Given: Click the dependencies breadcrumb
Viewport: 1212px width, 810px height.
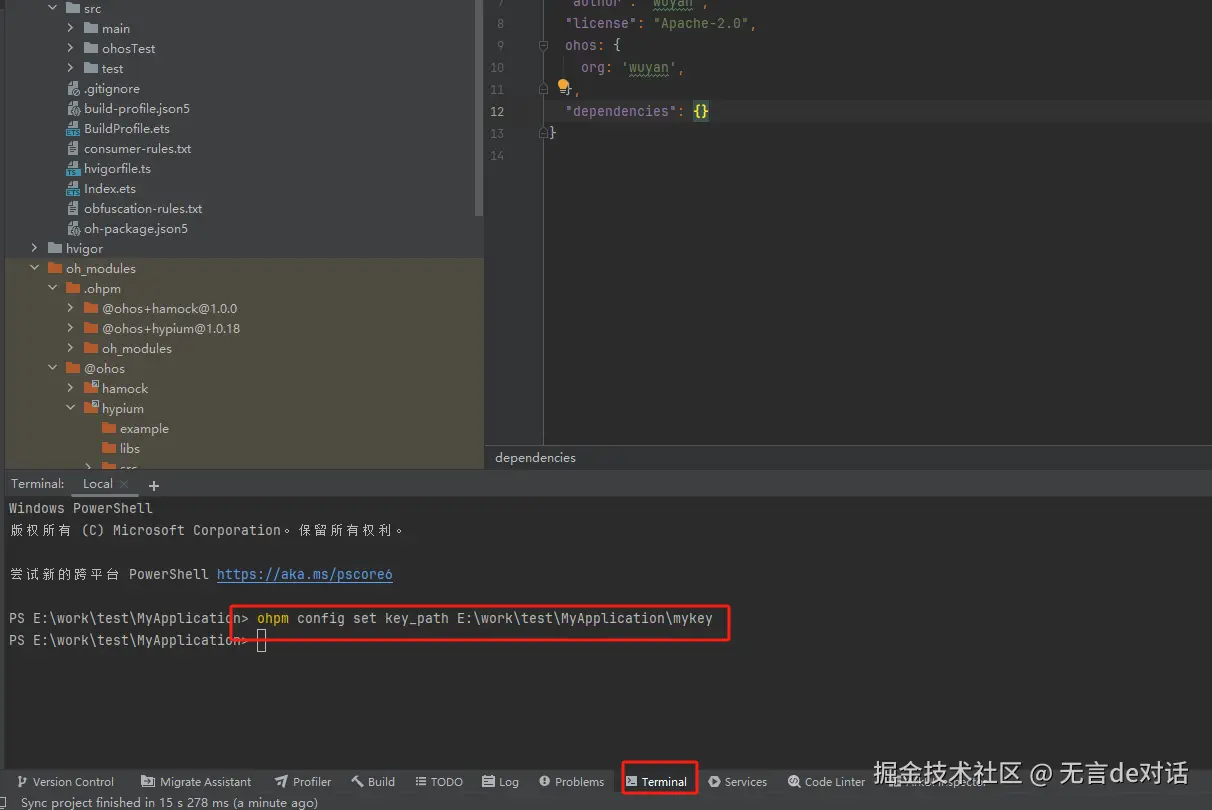Looking at the screenshot, I should (x=535, y=457).
